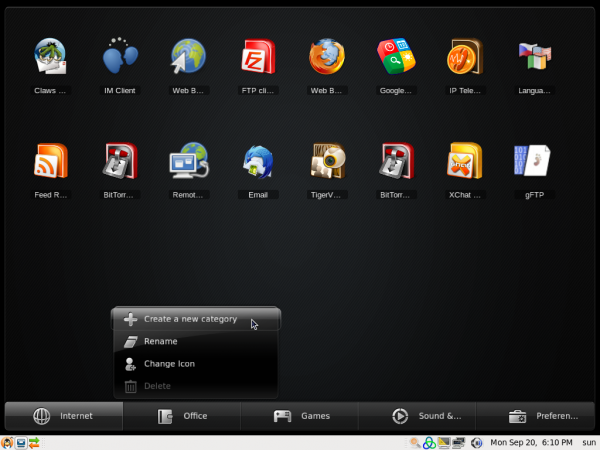Open the BitTorrent icon beside Feed Reader

(120, 161)
